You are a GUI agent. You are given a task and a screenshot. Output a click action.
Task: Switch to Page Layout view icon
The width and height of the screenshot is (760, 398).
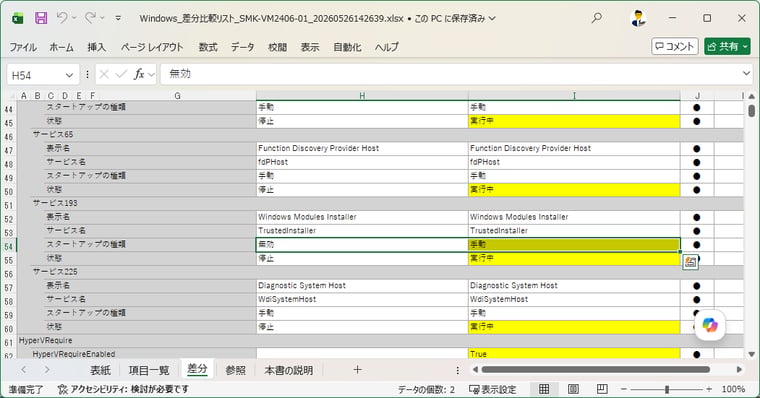573,389
